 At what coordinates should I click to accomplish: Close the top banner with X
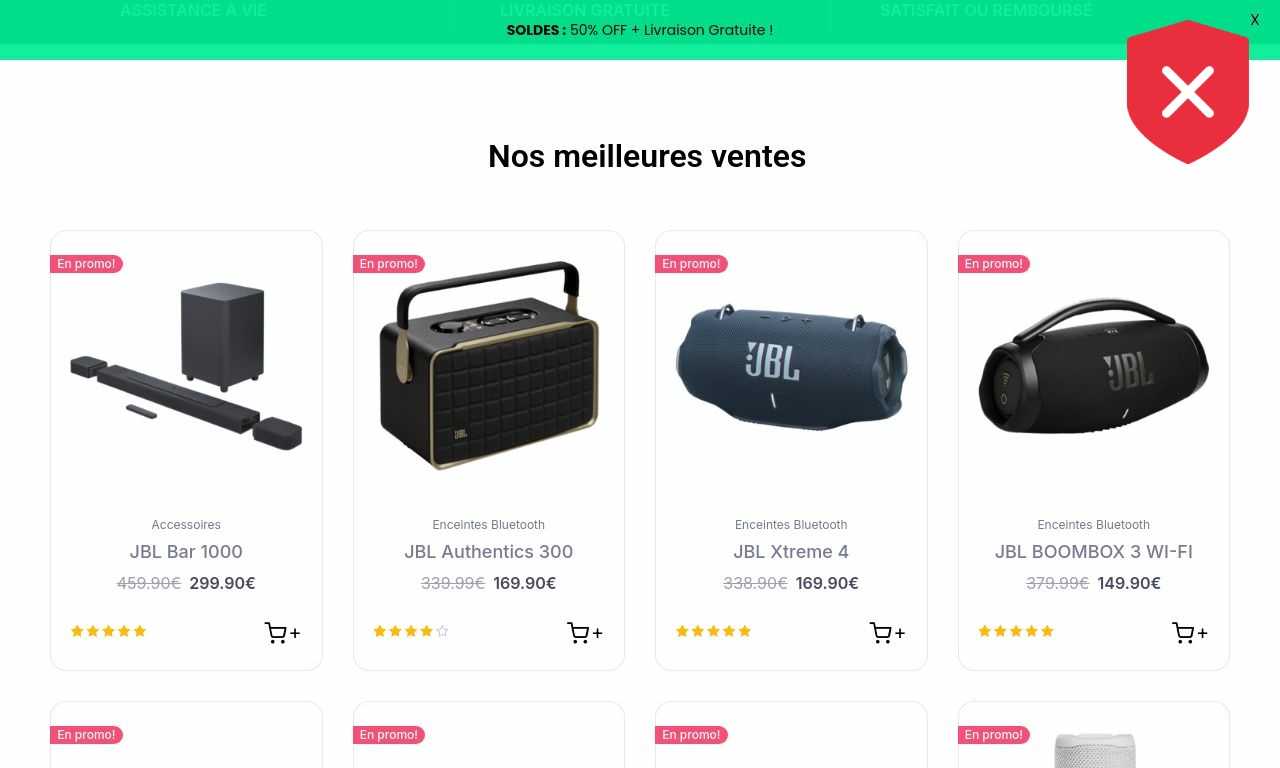1255,20
